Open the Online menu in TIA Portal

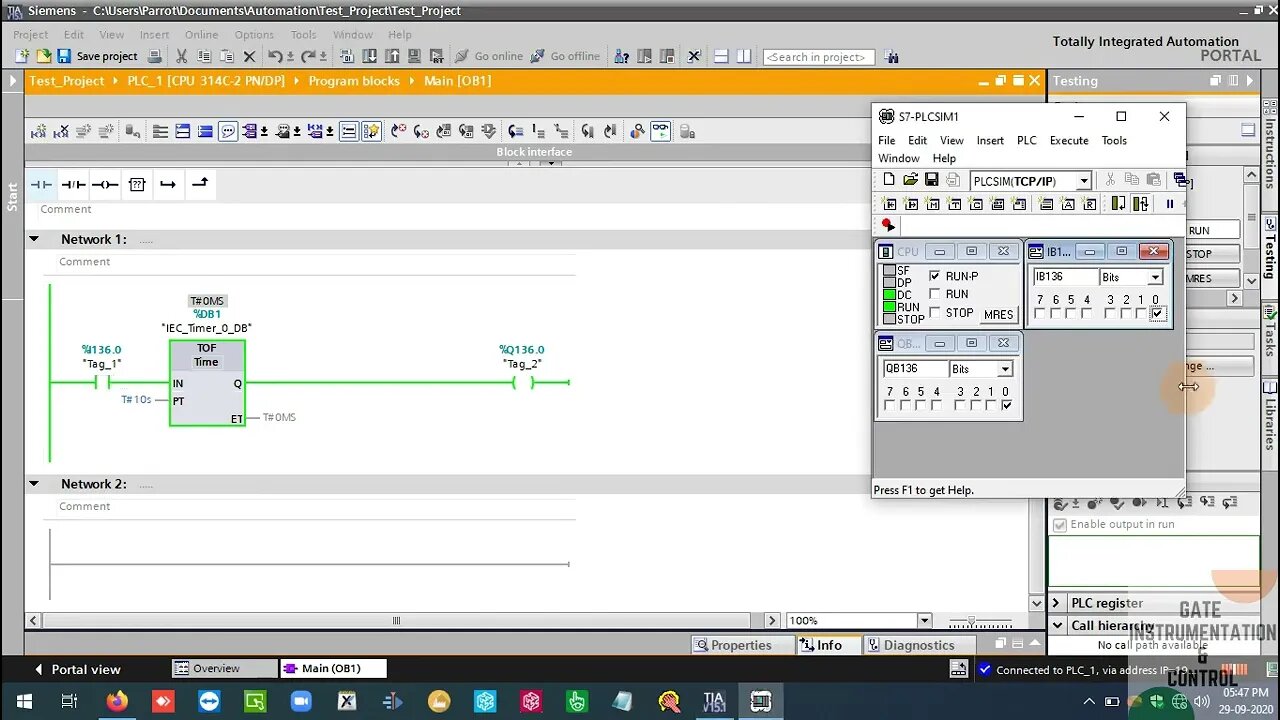click(x=201, y=34)
